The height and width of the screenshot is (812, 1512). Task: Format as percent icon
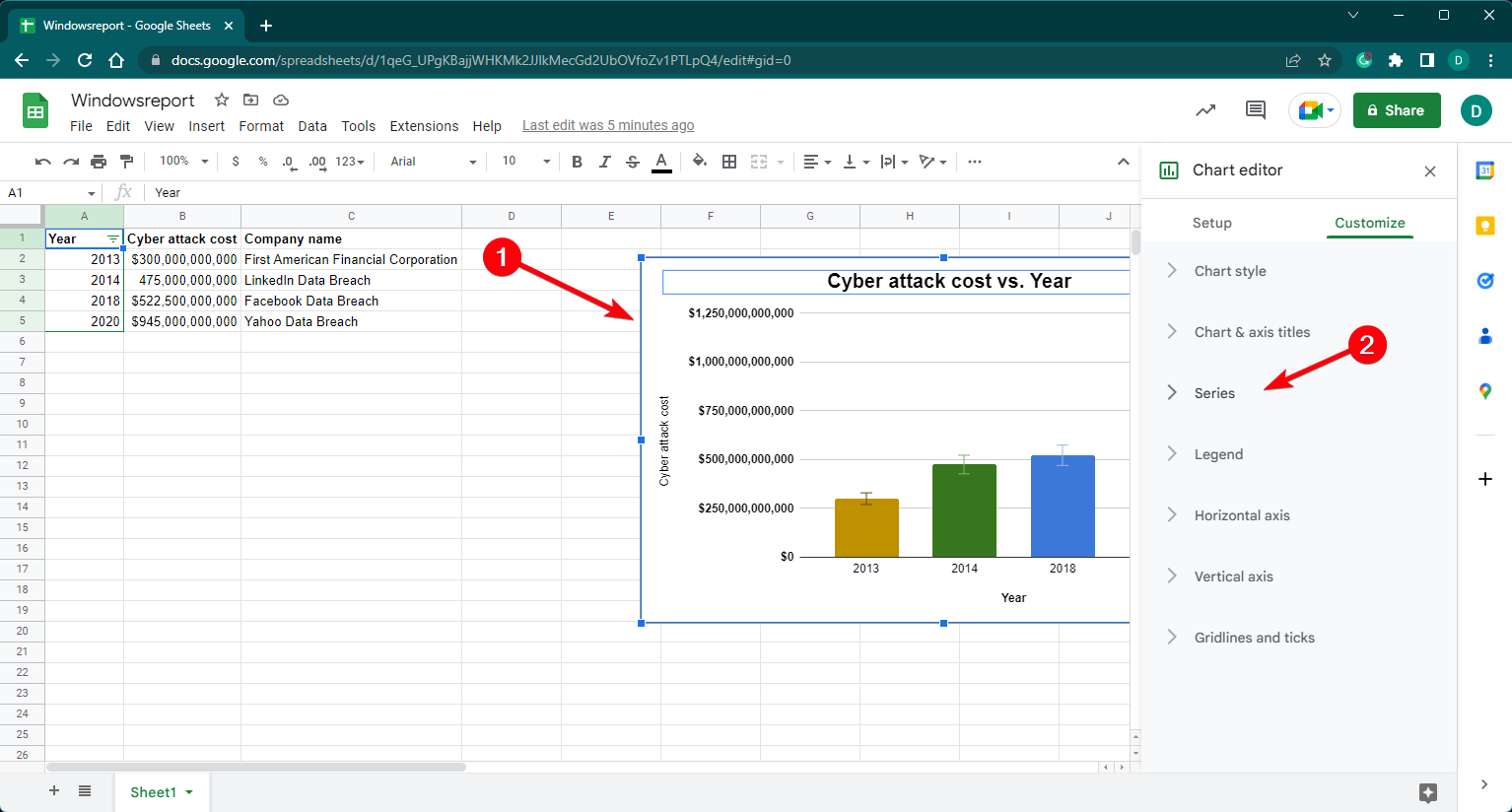tap(263, 162)
